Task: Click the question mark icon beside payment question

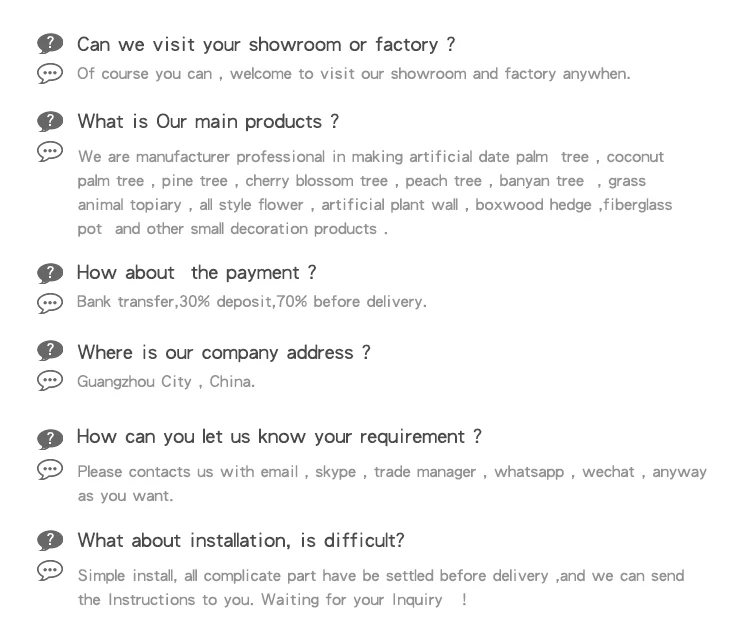Action: pos(50,273)
